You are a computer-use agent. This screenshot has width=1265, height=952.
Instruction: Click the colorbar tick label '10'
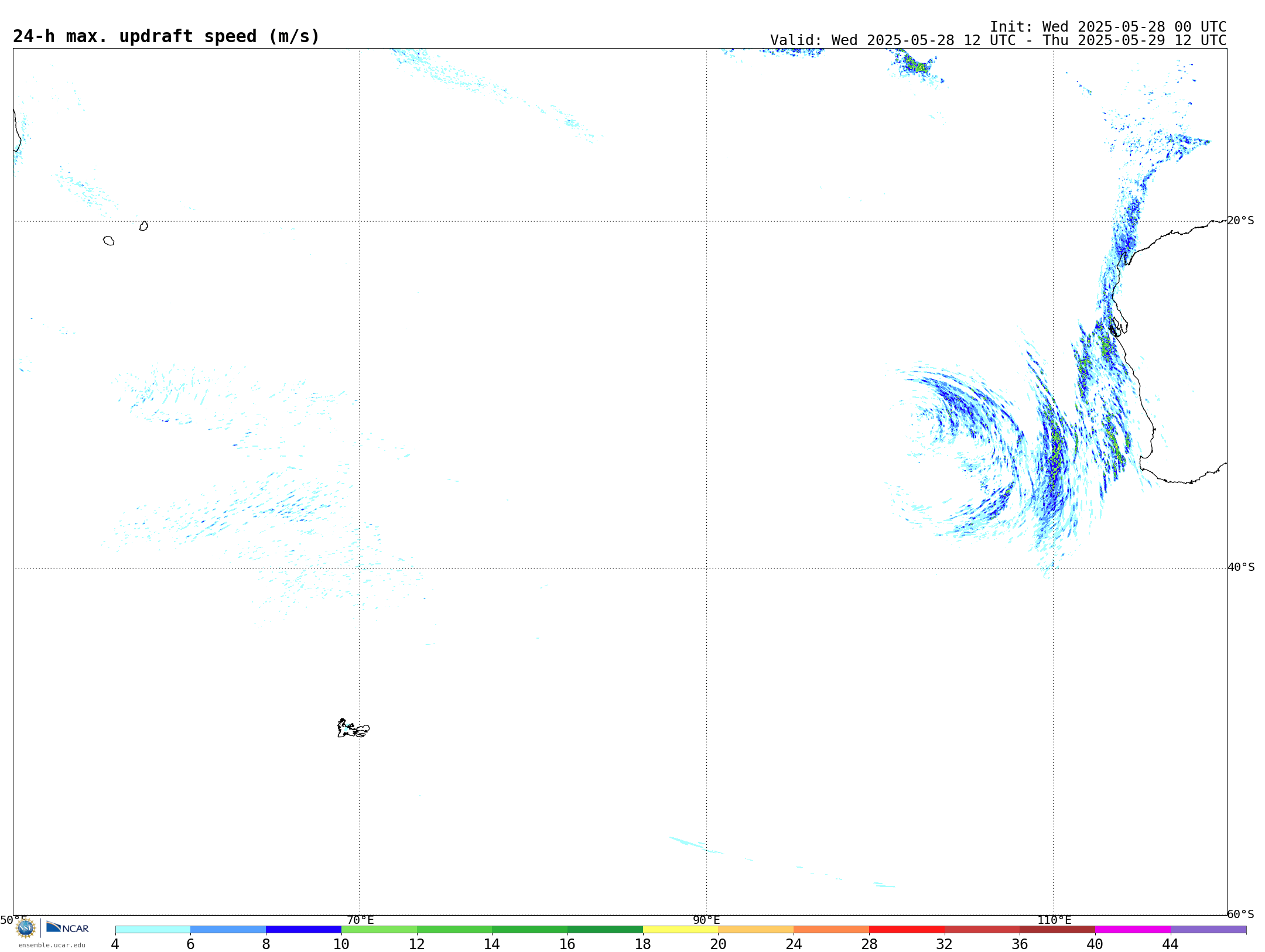tap(341, 944)
